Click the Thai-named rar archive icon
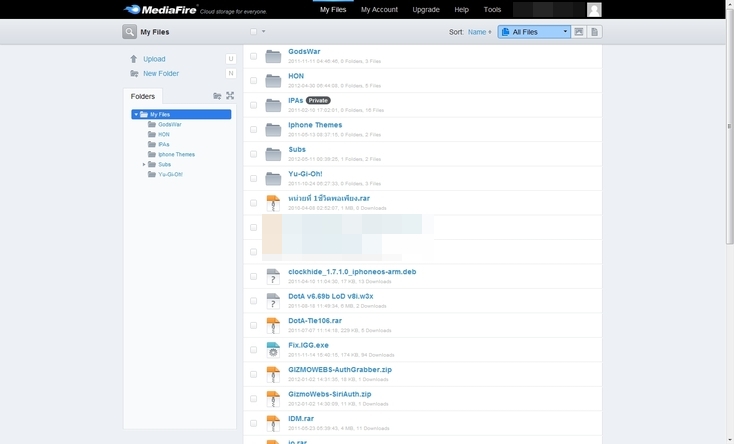This screenshot has height=444, width=734. click(273, 203)
